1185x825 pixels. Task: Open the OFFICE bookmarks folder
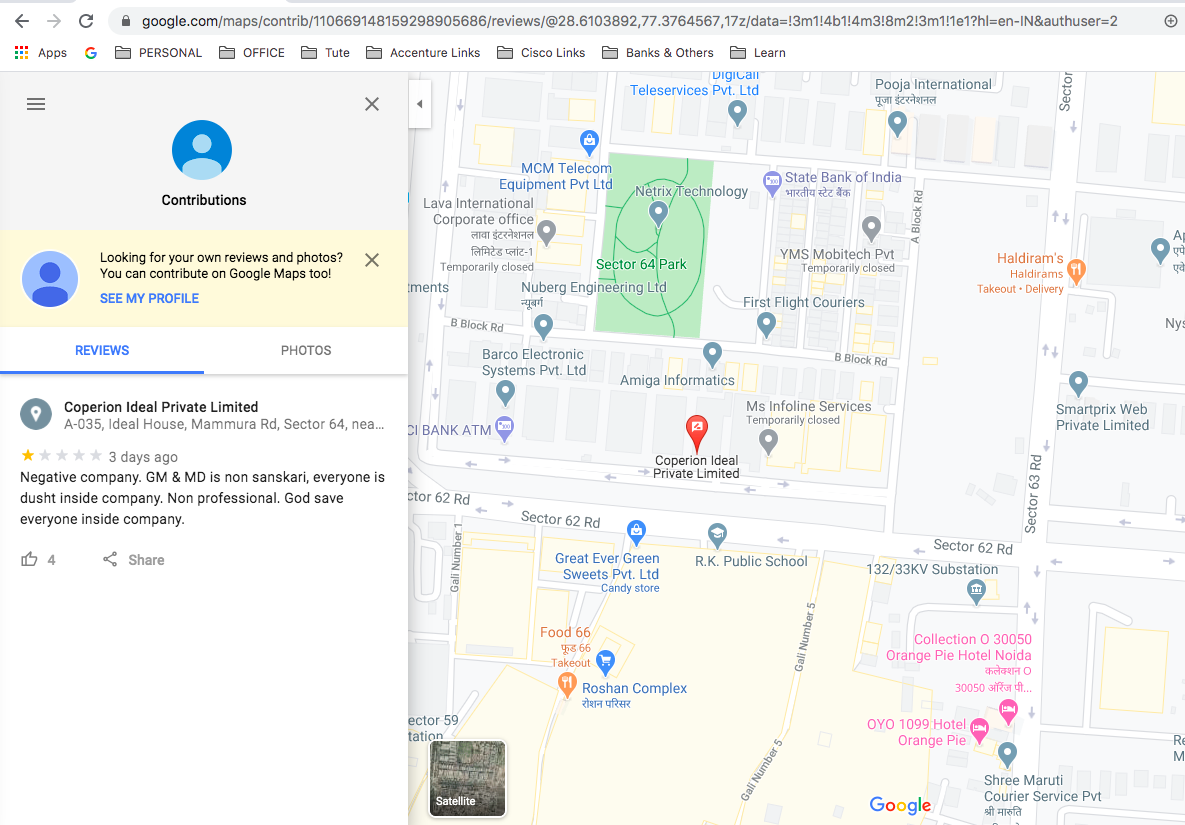(252, 53)
